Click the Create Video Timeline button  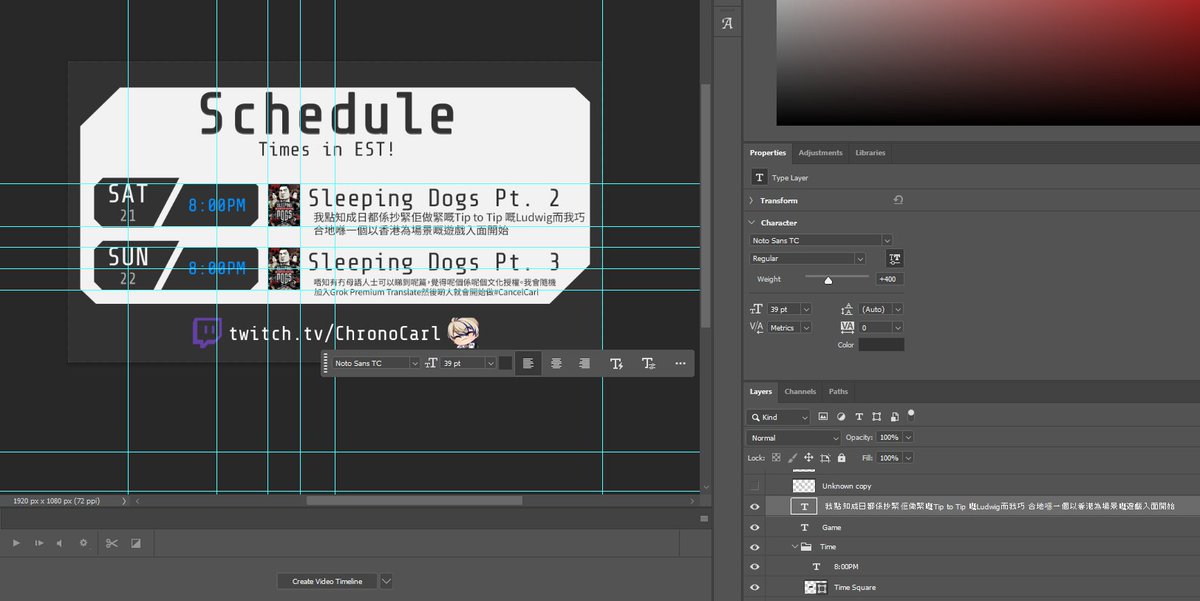[327, 581]
